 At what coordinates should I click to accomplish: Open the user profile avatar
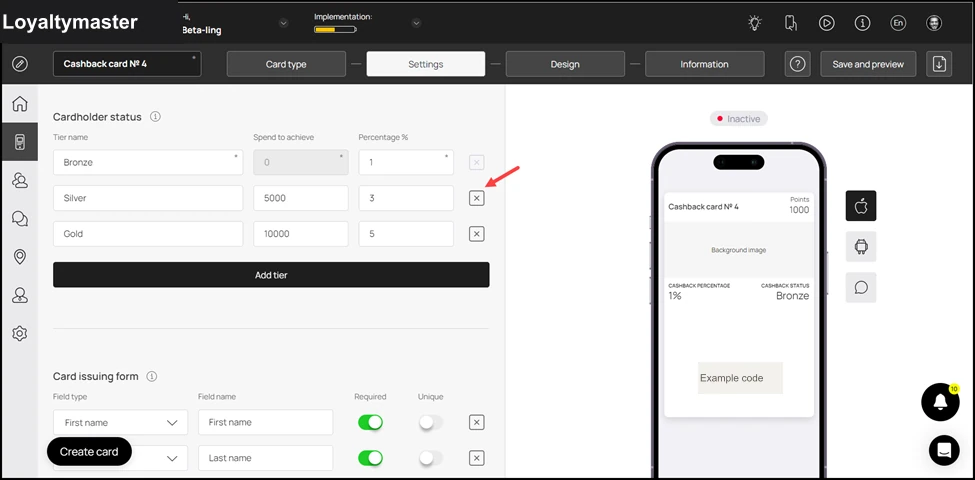point(934,24)
